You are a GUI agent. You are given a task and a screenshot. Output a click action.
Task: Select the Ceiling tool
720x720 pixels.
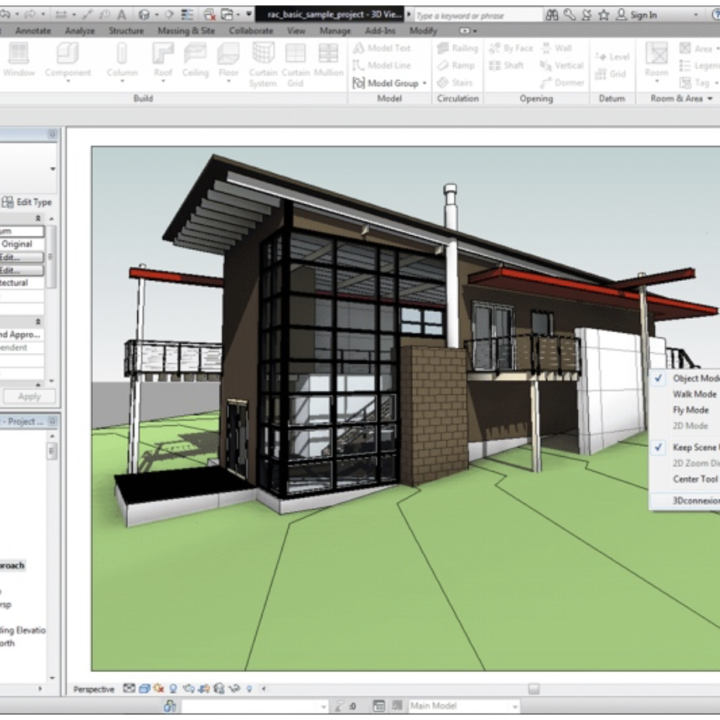pyautogui.click(x=196, y=60)
